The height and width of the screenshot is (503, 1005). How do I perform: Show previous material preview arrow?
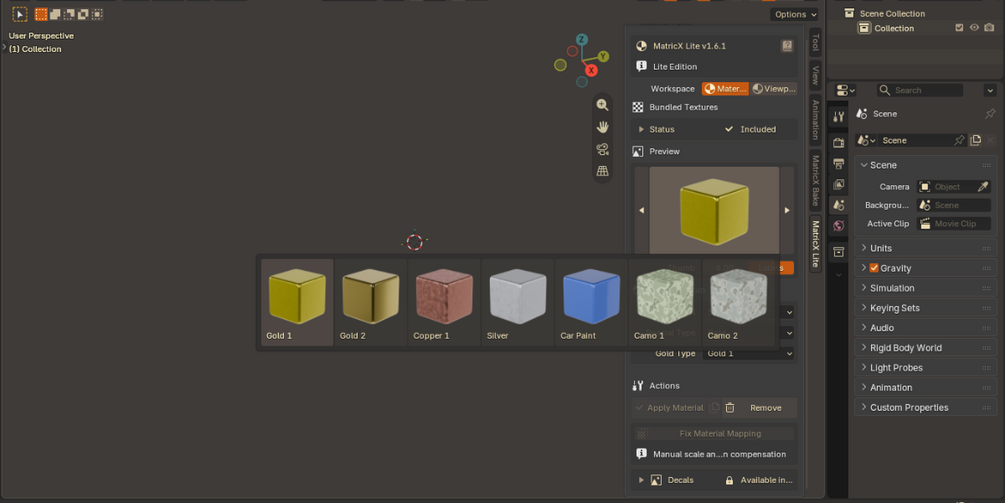642,210
